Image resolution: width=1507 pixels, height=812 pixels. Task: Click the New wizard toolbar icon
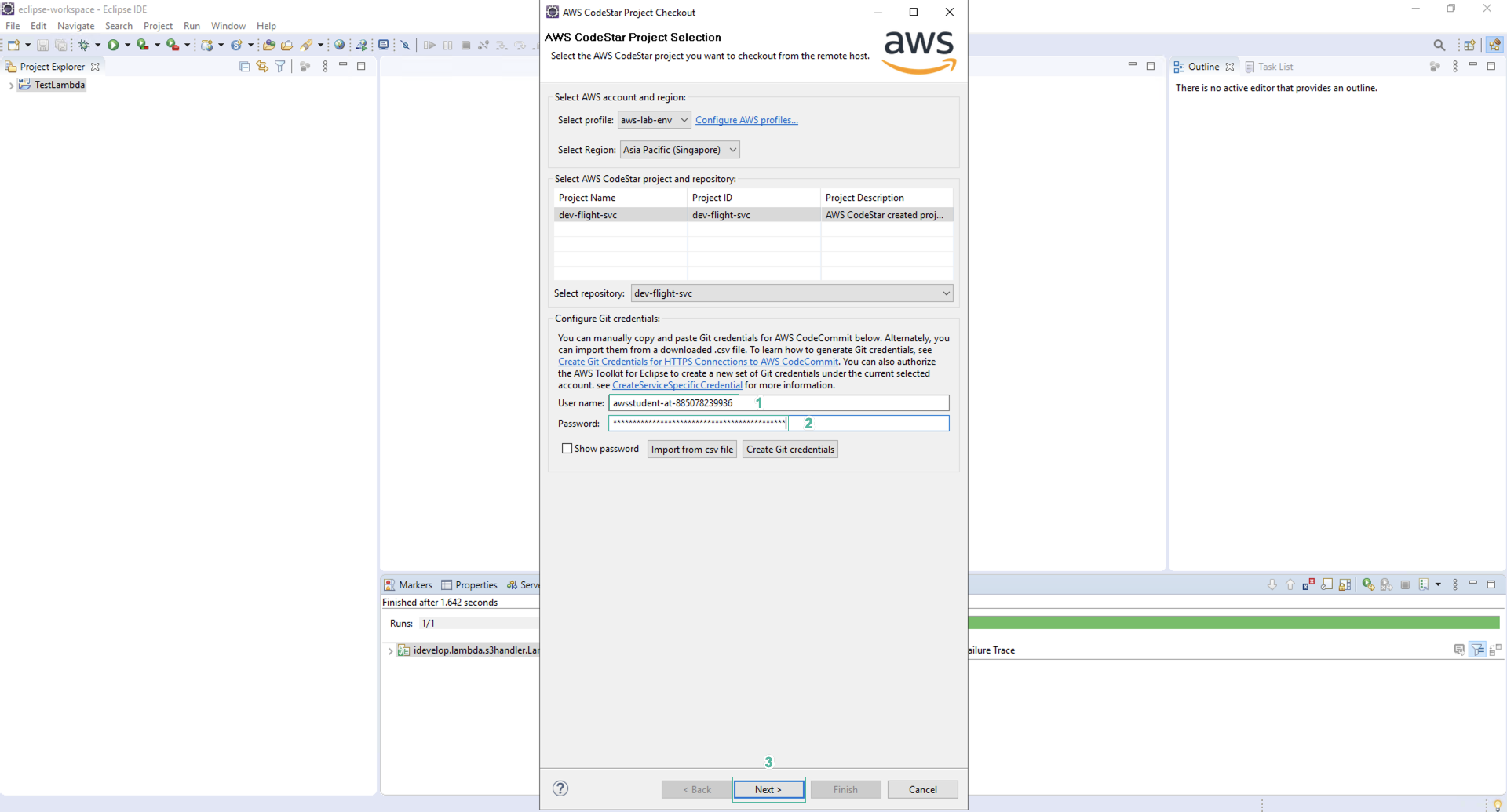click(13, 45)
